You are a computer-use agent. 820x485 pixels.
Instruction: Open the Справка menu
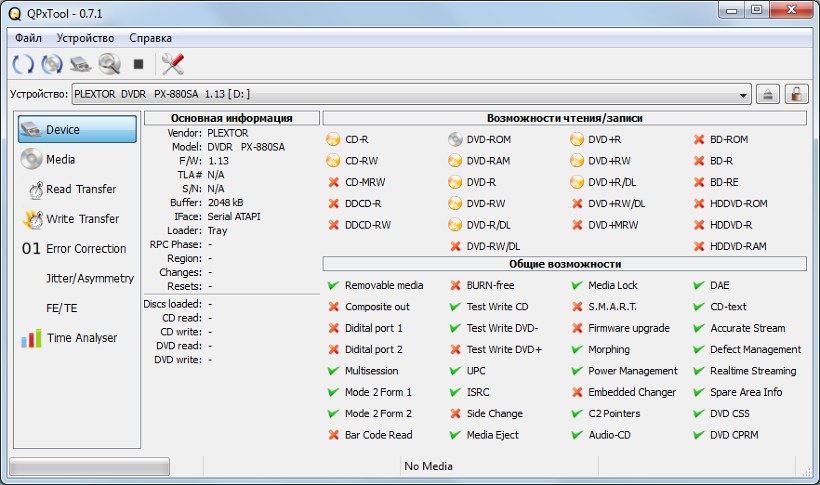point(151,38)
